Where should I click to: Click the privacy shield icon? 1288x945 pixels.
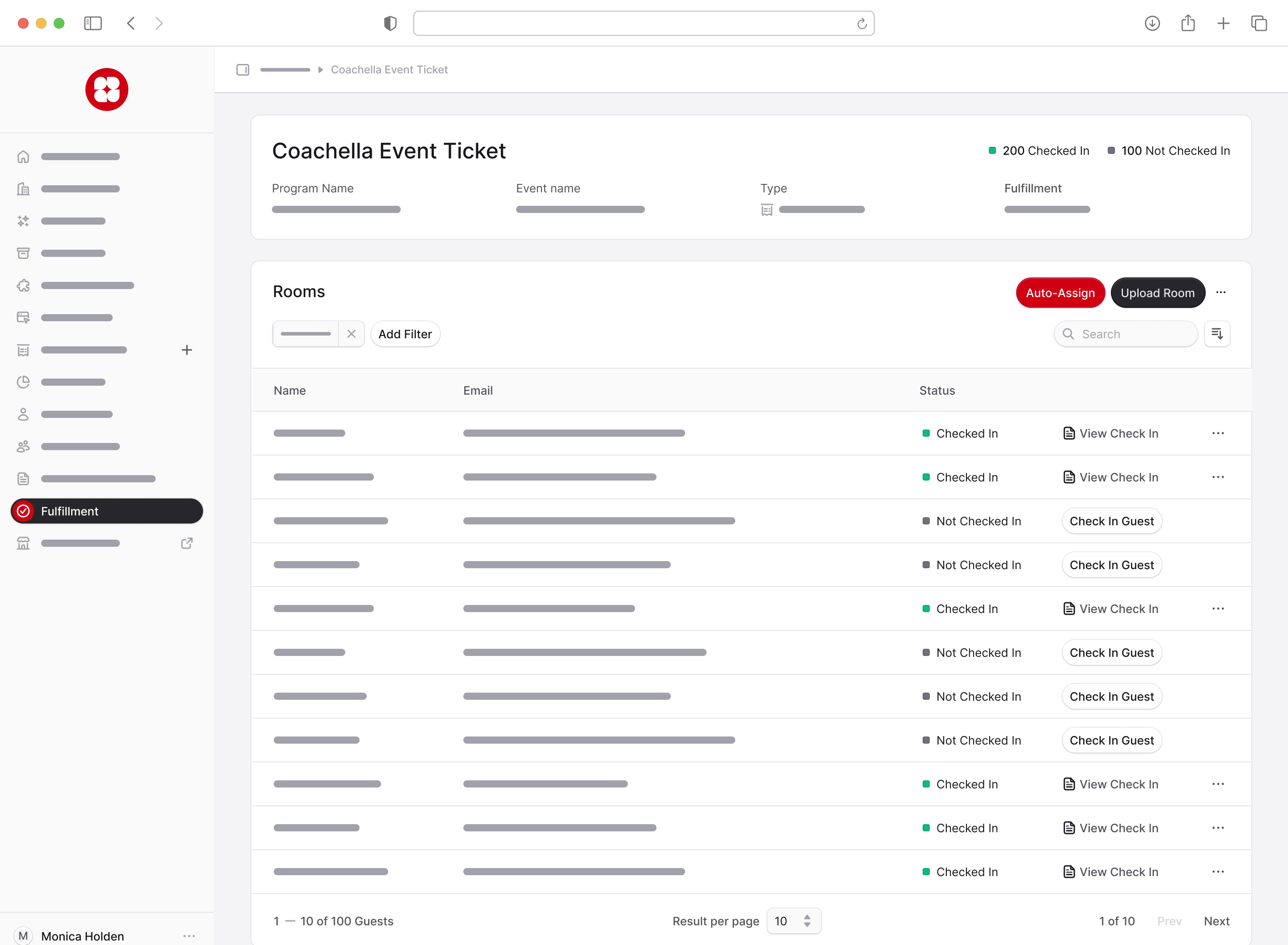[x=390, y=23]
